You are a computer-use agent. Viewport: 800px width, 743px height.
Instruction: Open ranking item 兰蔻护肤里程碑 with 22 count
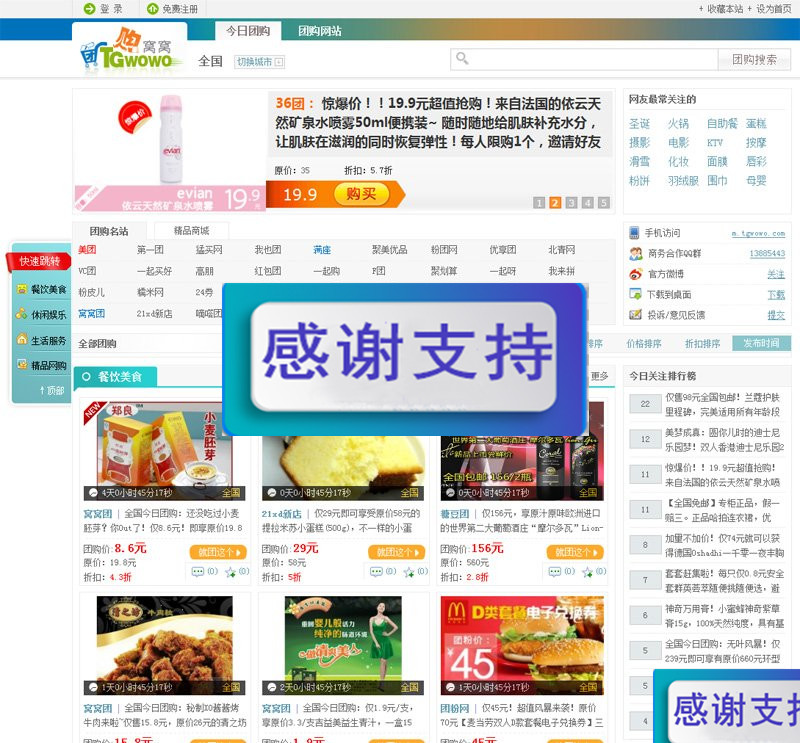click(x=722, y=404)
